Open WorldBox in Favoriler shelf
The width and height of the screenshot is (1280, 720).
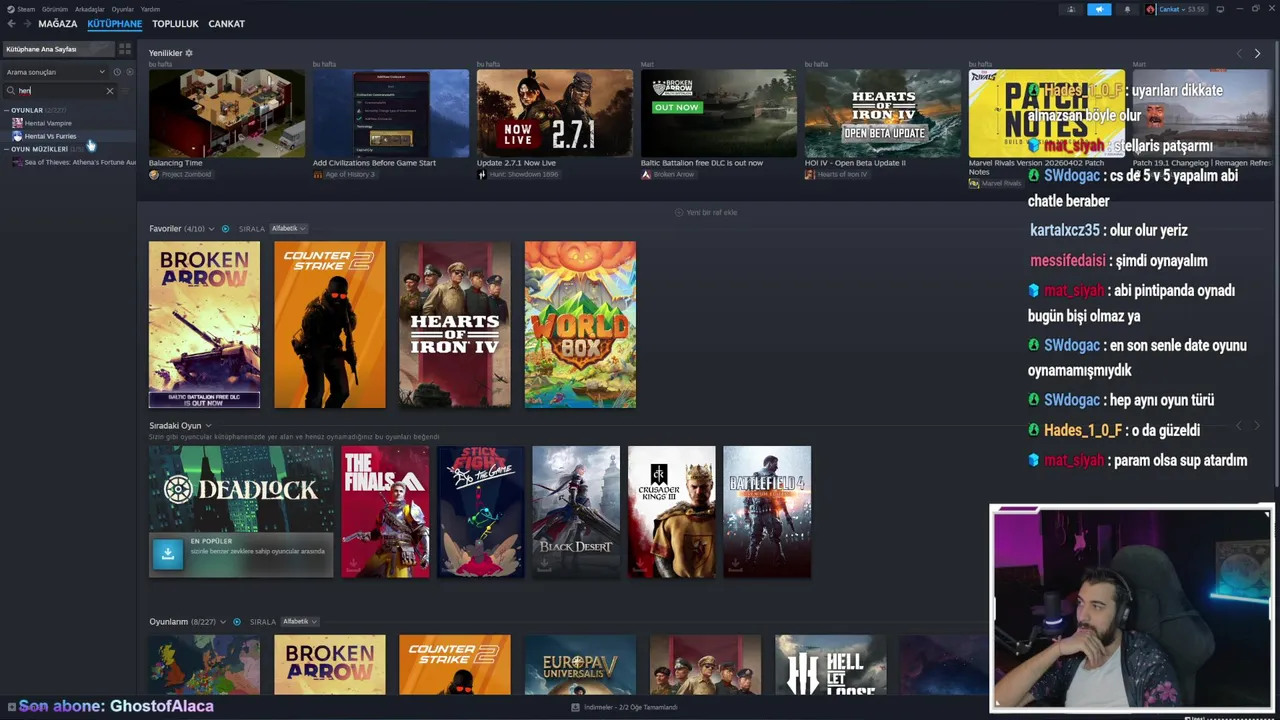pos(580,325)
